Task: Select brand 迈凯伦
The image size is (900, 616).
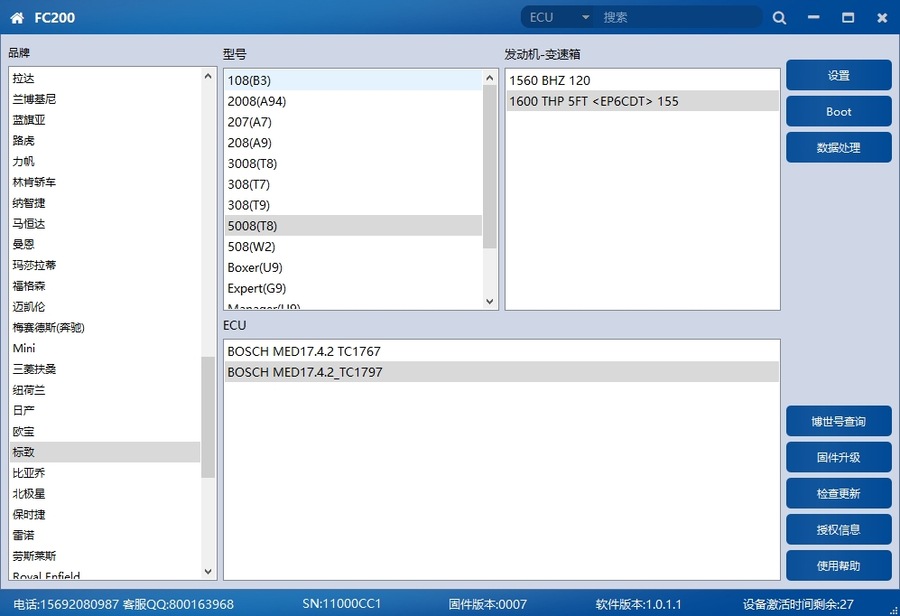Action: 105,307
